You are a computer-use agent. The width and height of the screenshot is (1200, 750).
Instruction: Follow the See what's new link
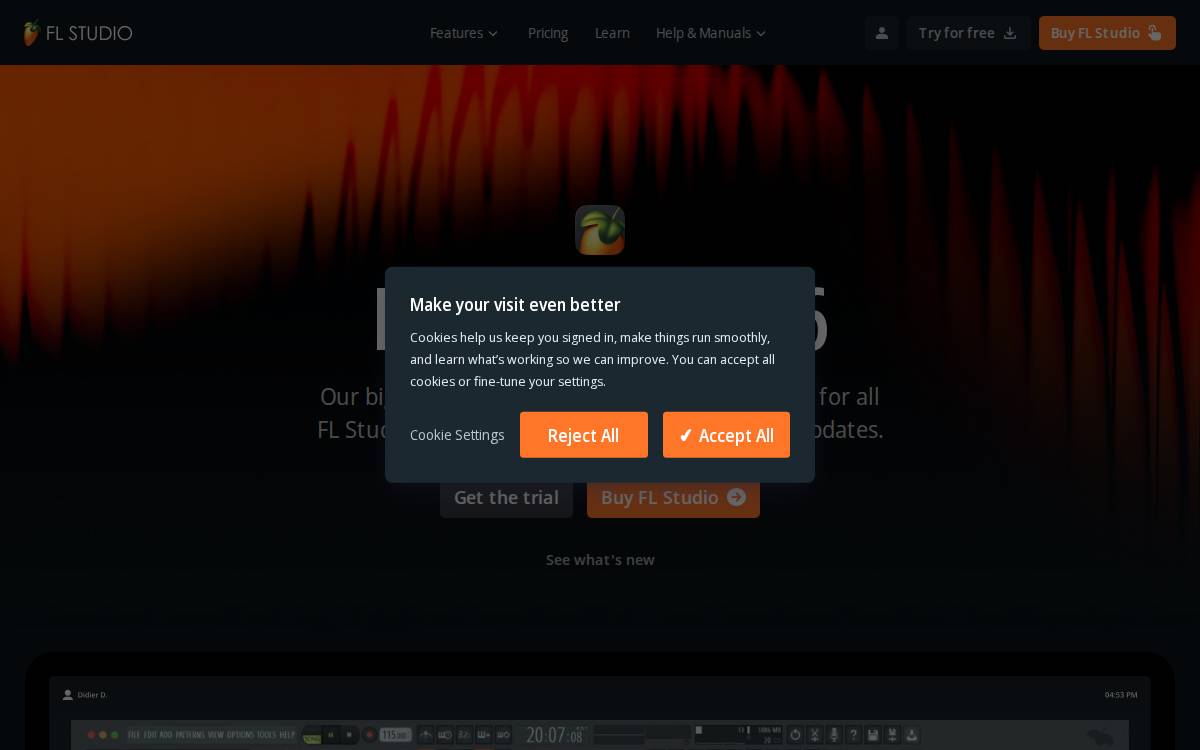pos(600,560)
